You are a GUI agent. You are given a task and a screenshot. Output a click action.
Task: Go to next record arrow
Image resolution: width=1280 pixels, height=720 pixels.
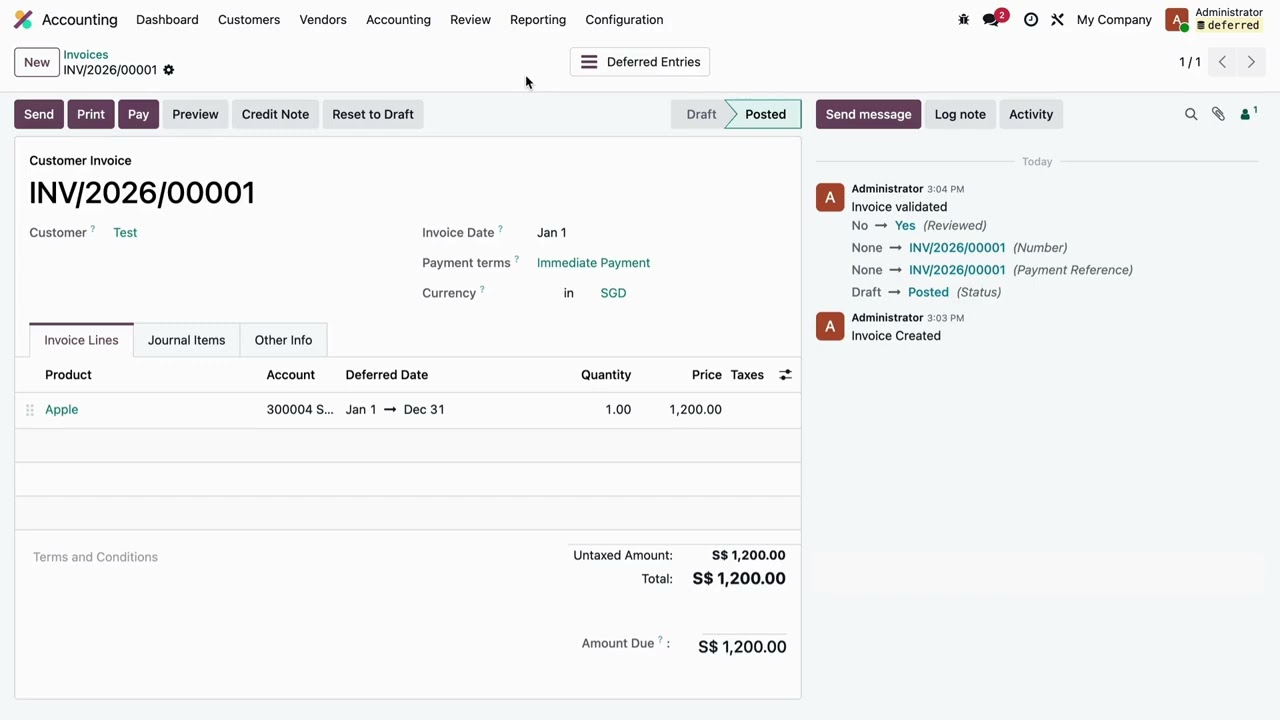(x=1250, y=62)
